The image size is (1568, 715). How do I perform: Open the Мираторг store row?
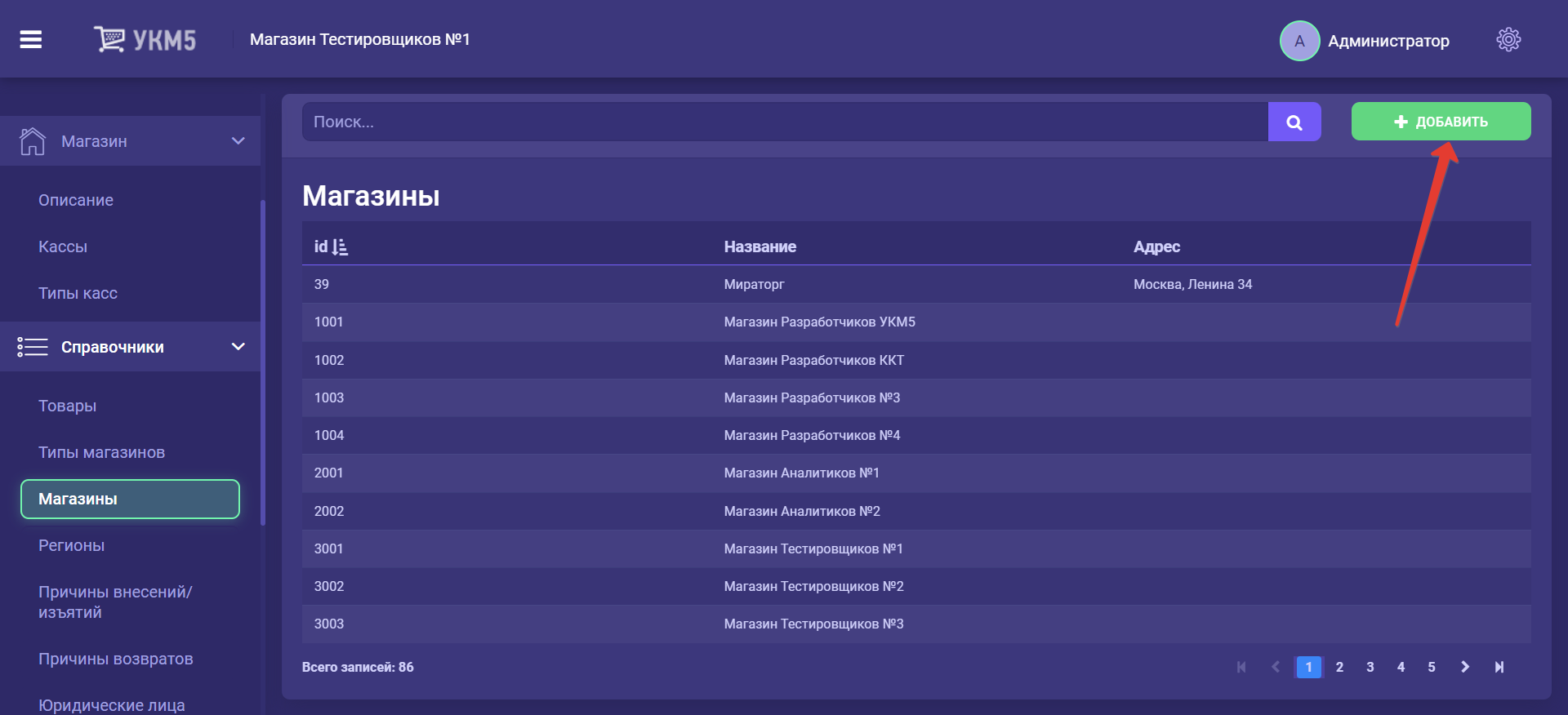(x=753, y=284)
